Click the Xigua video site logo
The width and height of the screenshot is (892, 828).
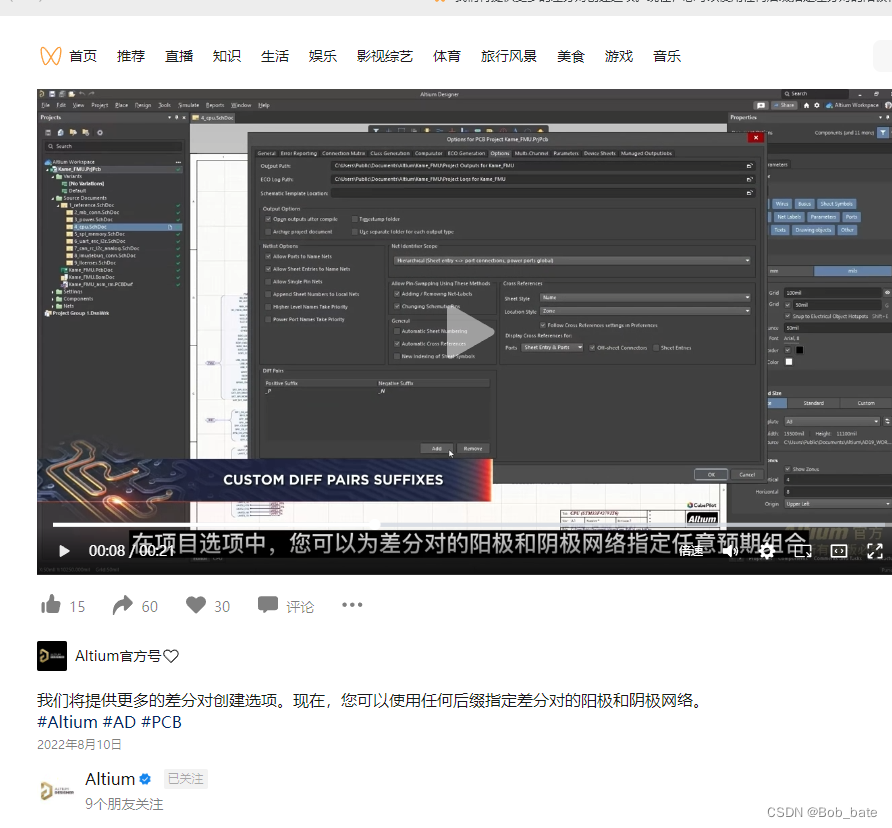(x=50, y=56)
